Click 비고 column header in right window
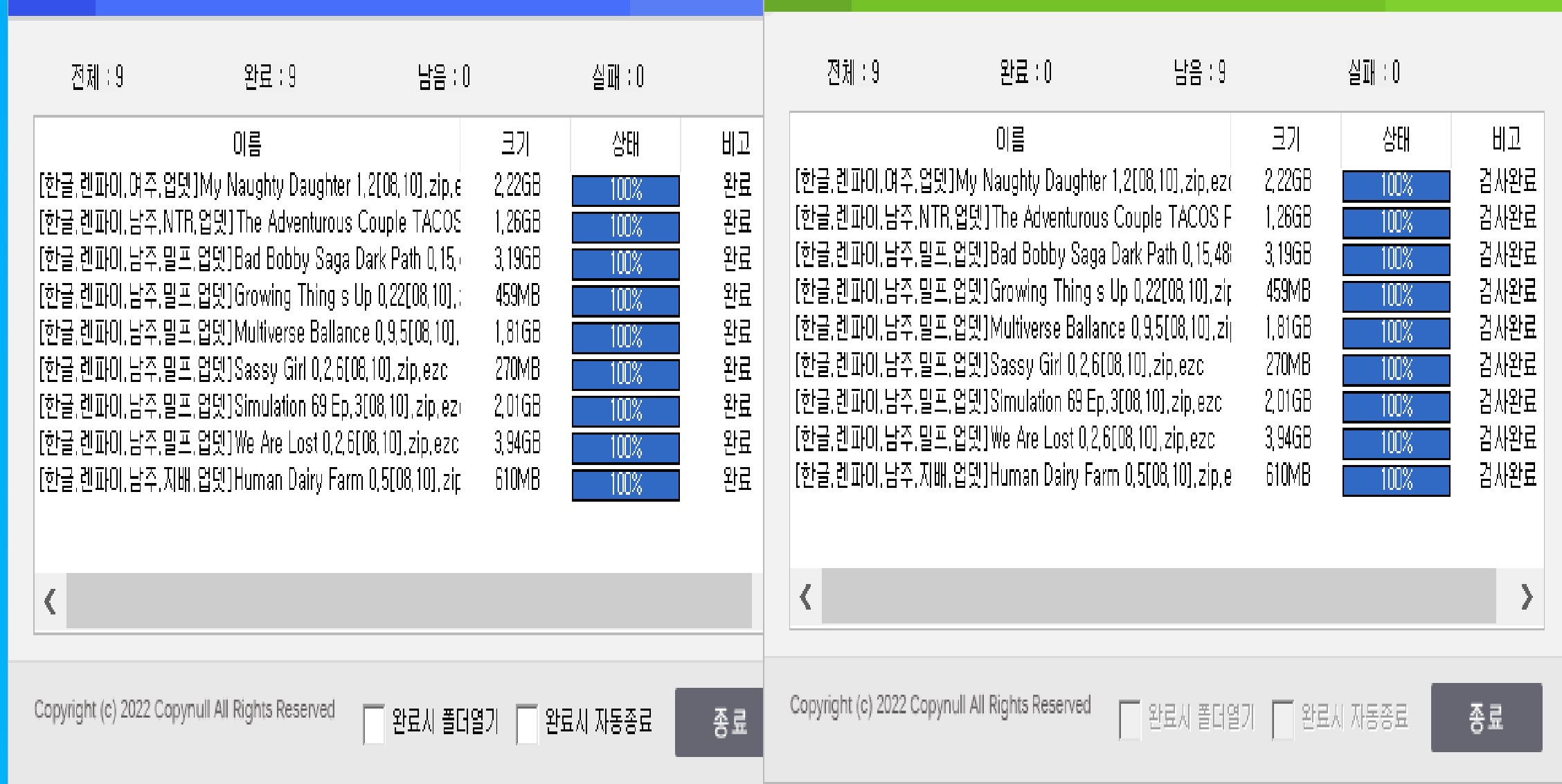This screenshot has height=784, width=1562. [x=1506, y=140]
